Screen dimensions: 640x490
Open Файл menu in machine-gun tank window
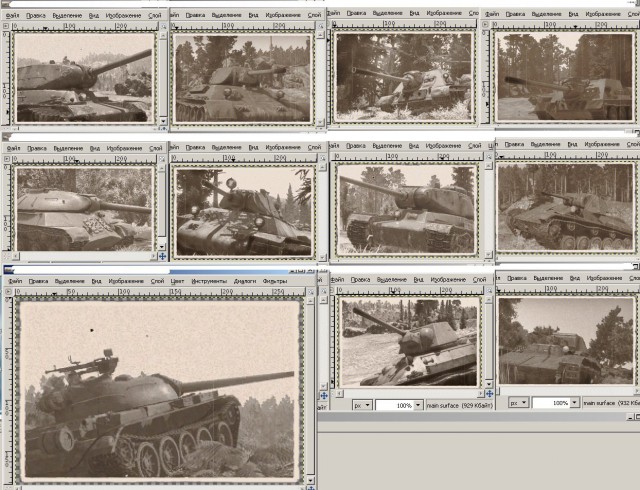pos(15,281)
